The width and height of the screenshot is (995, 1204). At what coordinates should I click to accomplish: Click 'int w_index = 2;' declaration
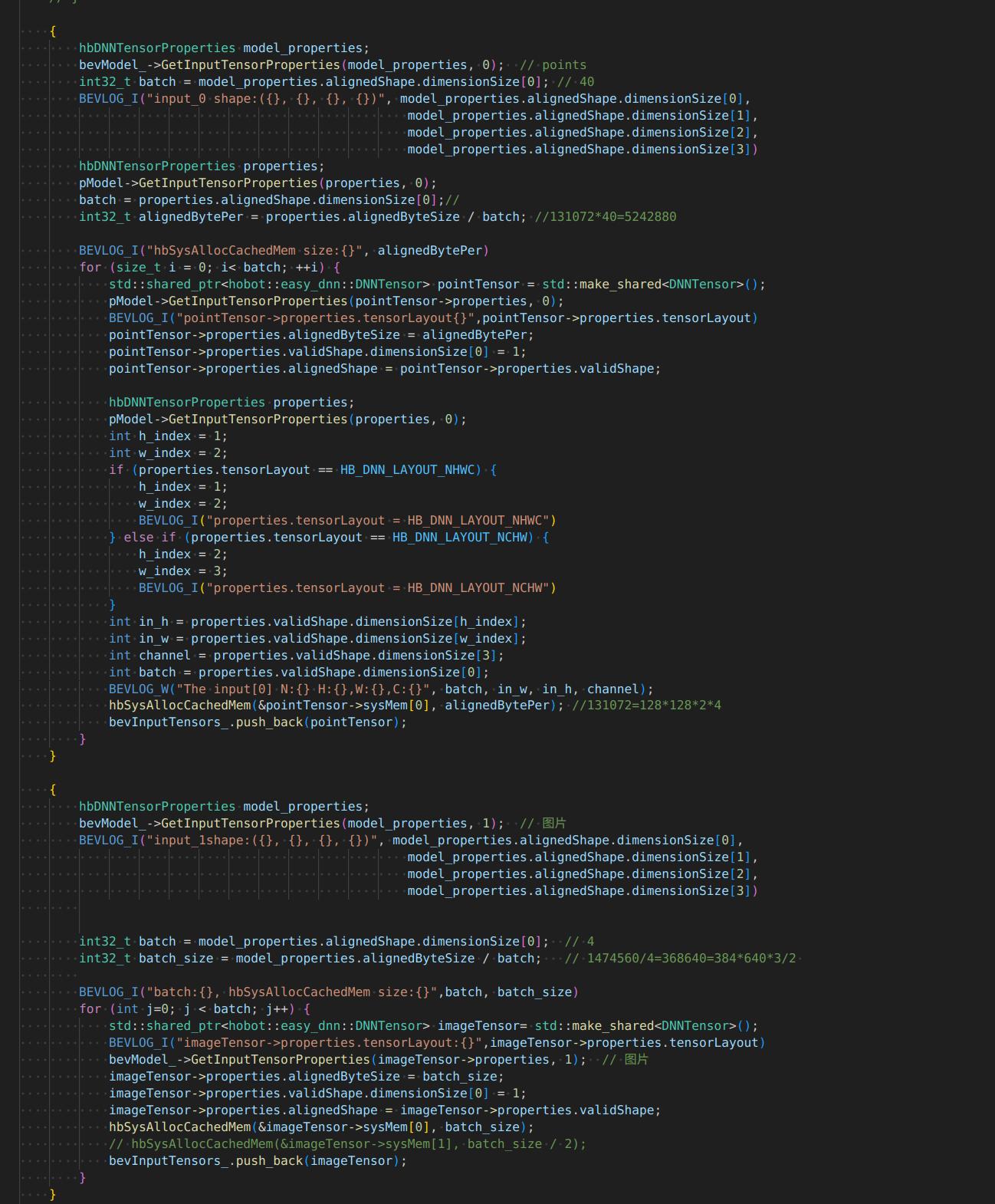168,453
